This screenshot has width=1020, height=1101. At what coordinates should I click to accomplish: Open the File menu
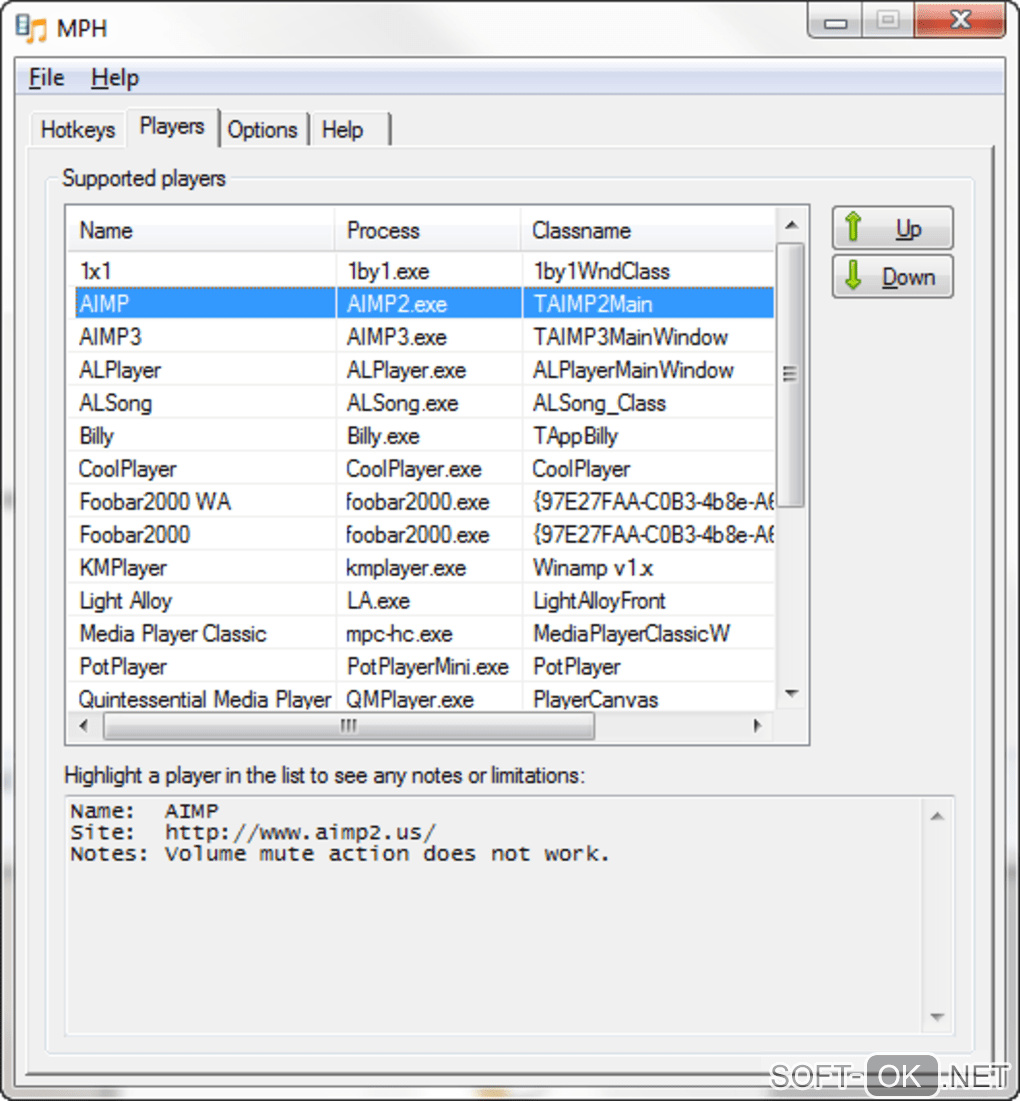(46, 77)
